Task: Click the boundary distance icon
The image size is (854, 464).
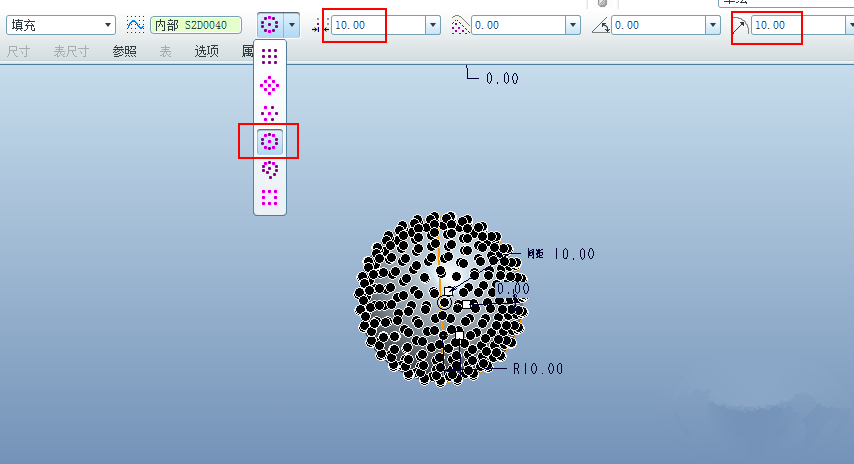Action: point(460,26)
